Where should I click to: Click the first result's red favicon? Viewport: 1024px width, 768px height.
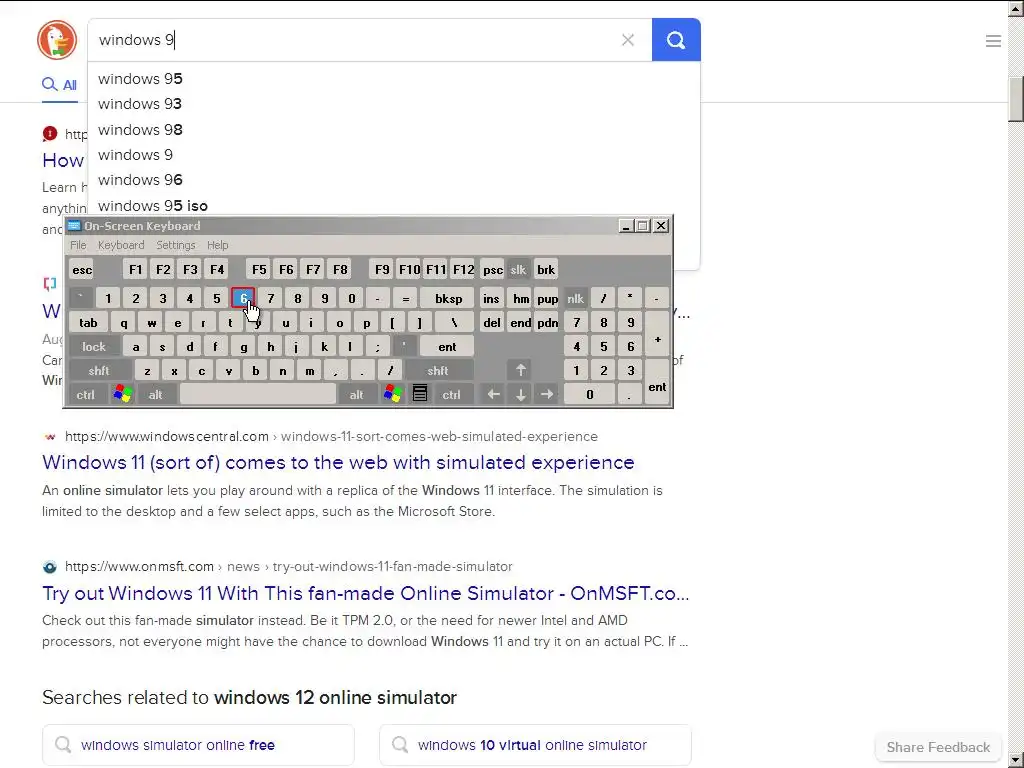click(x=50, y=134)
